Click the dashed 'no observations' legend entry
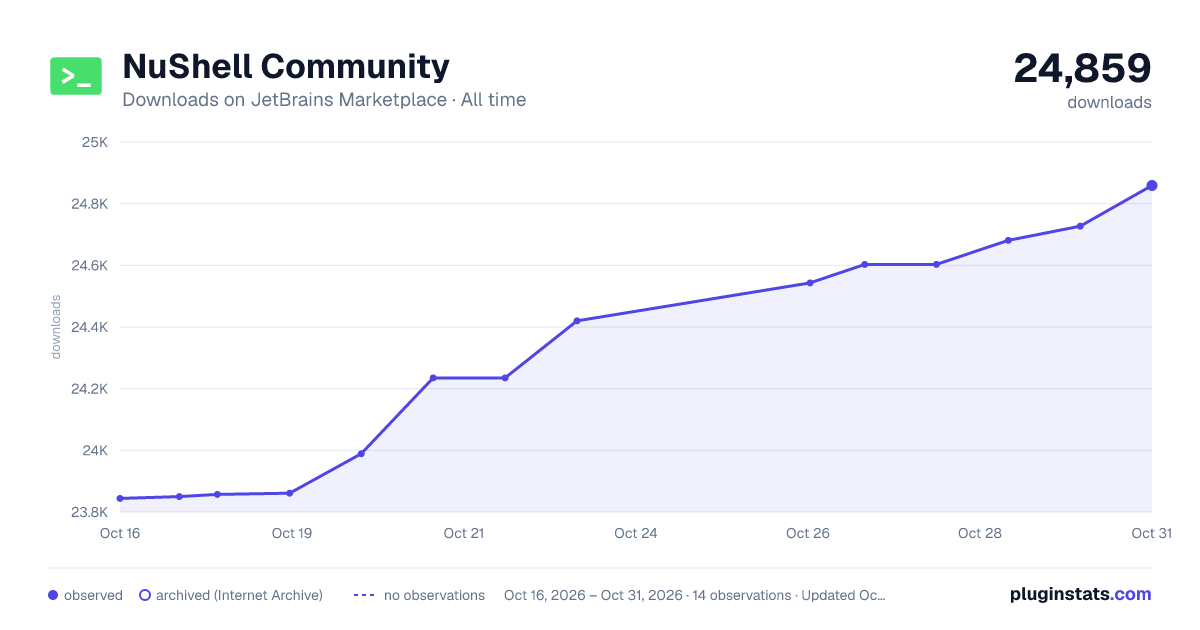Screen dimensions: 1200x630 pos(419,595)
